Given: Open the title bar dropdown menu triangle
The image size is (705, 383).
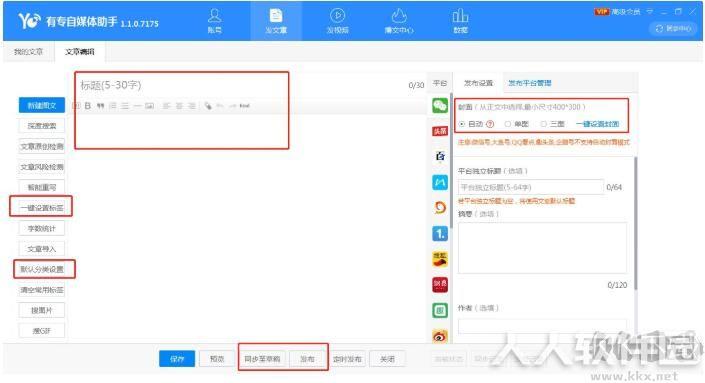Looking at the screenshot, I should [650, 11].
